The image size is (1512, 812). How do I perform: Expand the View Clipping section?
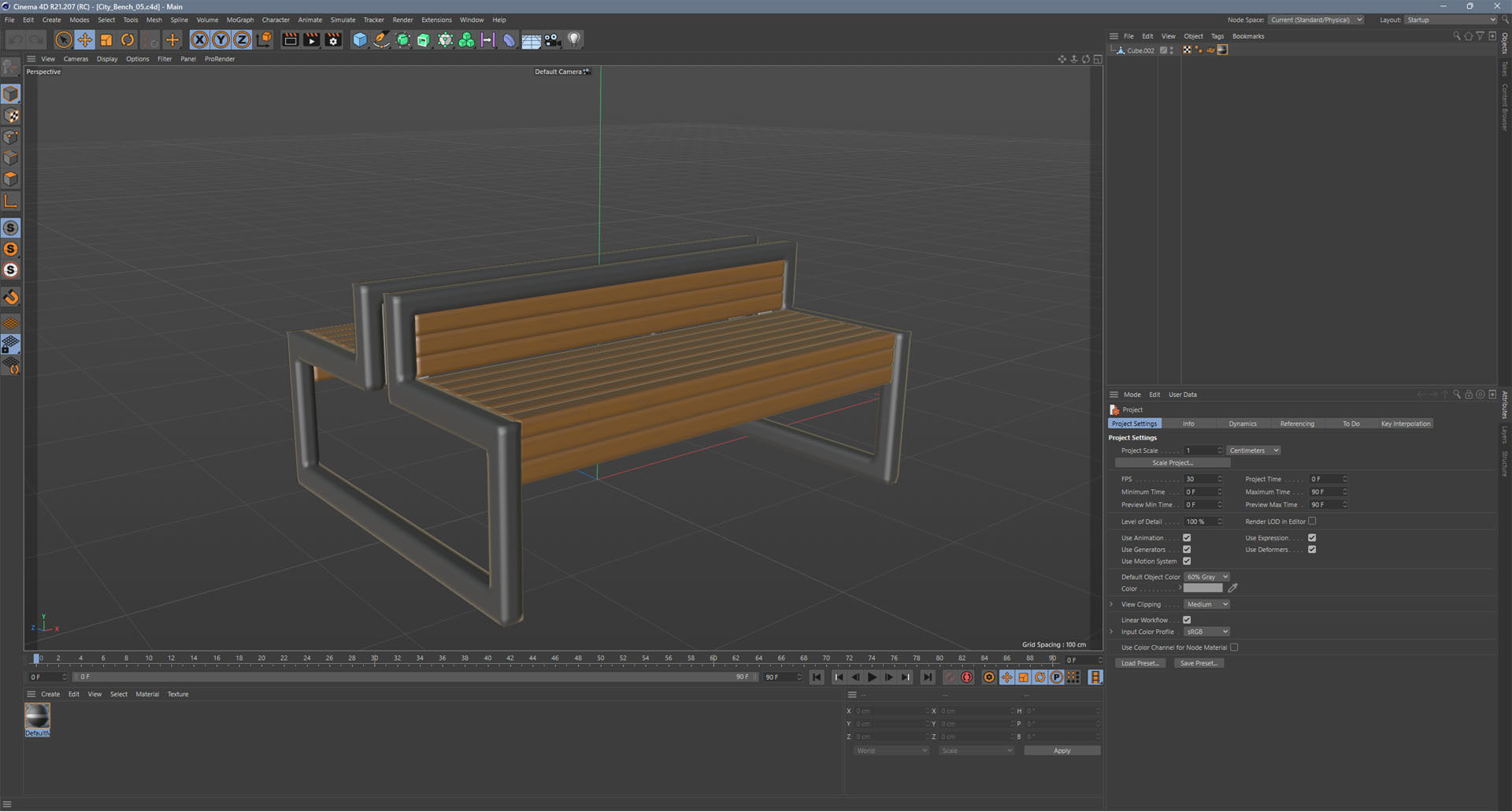click(x=1111, y=605)
